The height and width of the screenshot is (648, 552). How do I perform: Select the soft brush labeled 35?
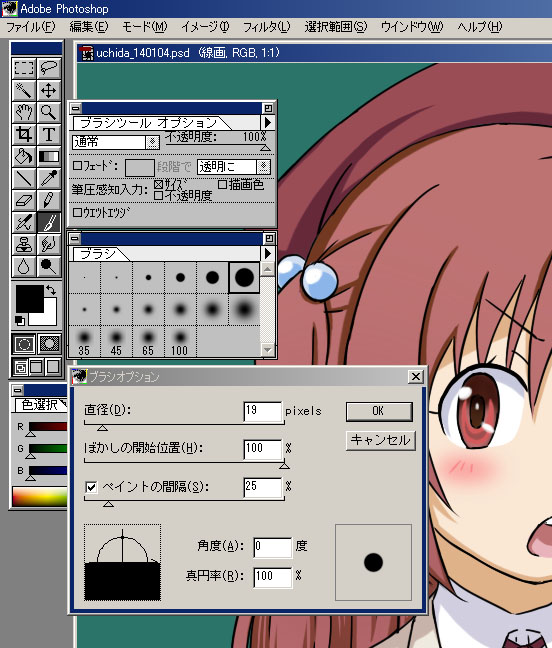84,341
